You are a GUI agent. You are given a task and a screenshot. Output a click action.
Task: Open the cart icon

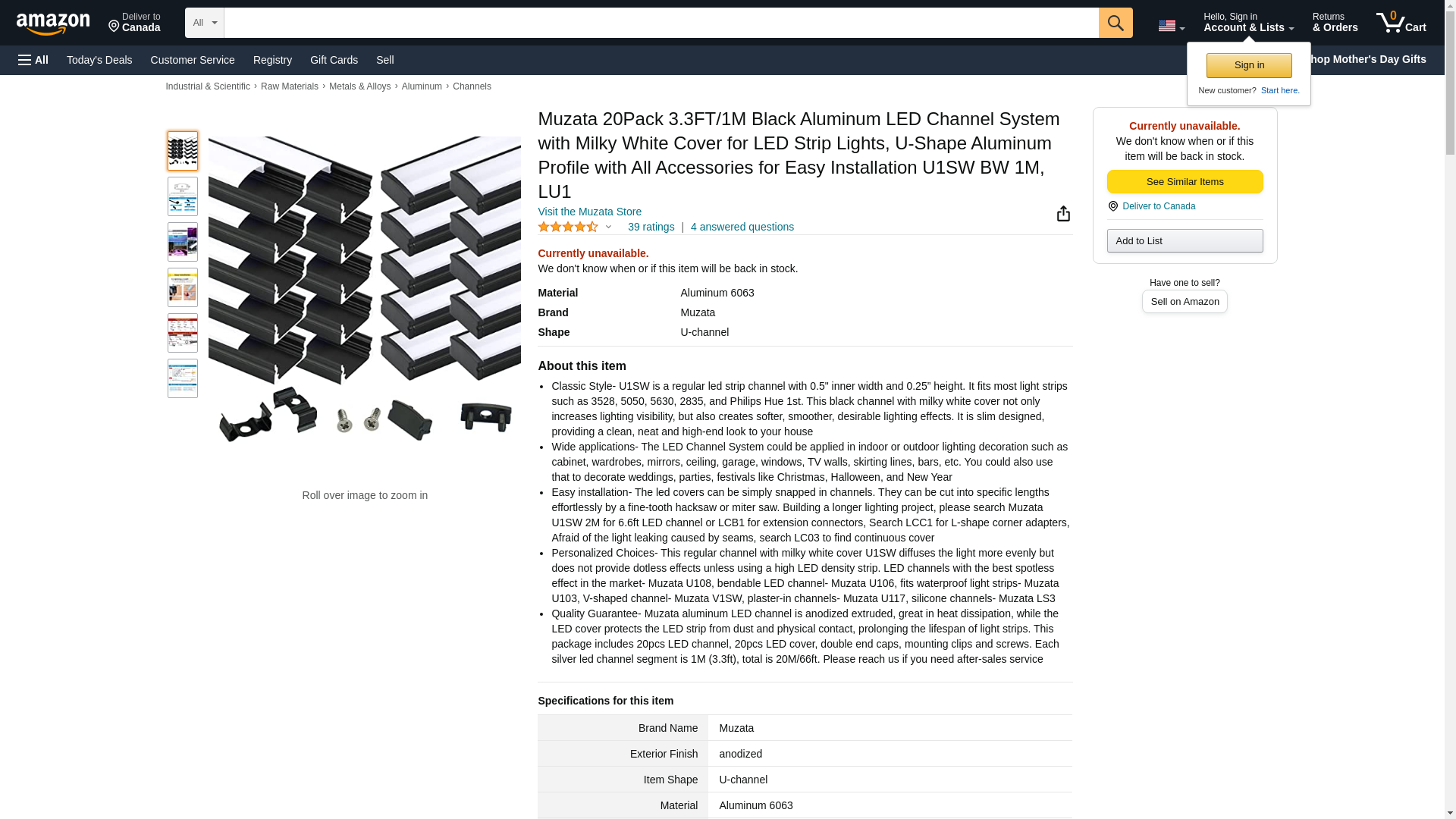click(x=1401, y=23)
